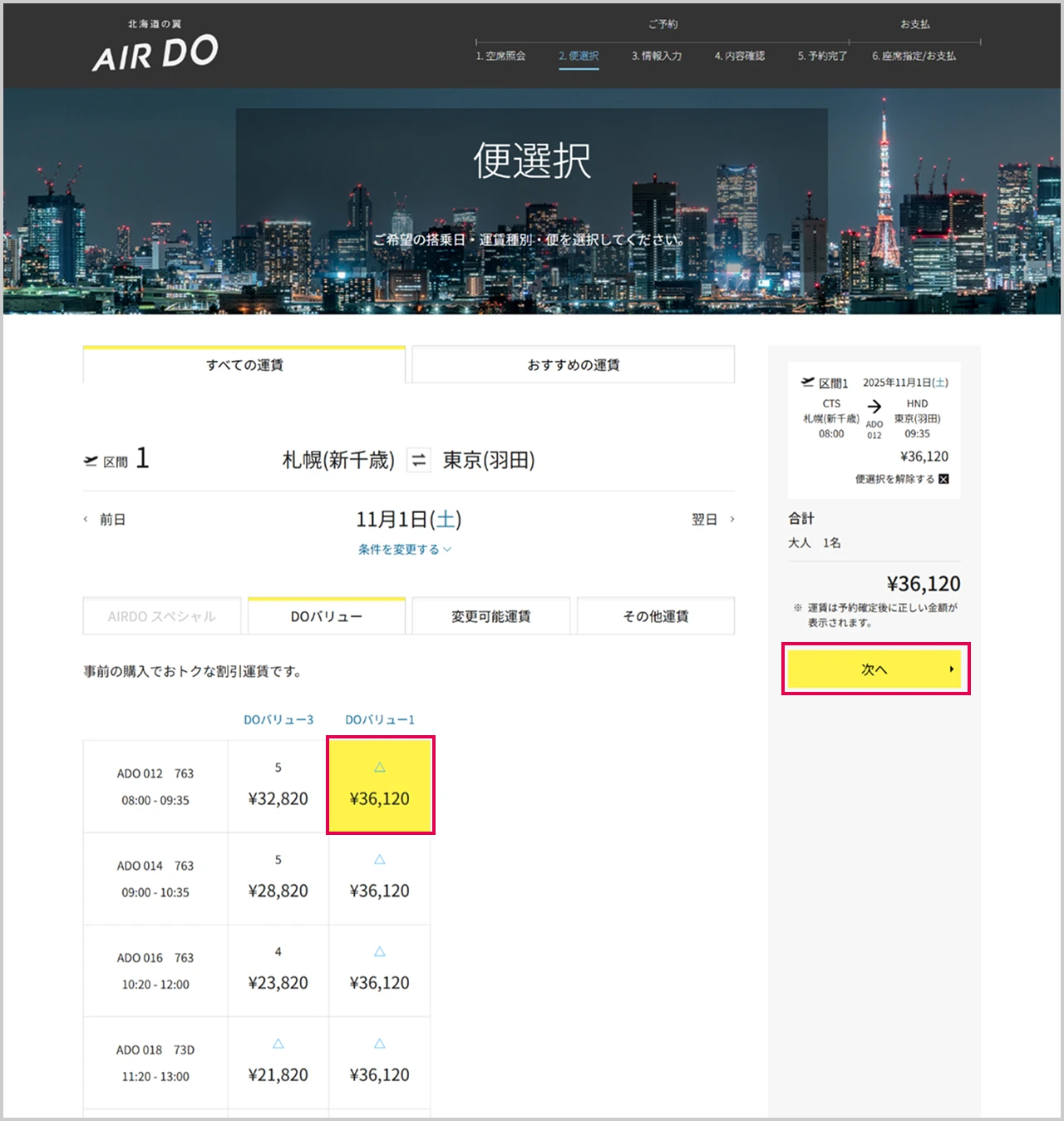Image resolution: width=1064 pixels, height=1121 pixels.
Task: Click the triangle availability icon for ADO 014 DOバリュー1
Action: pyautogui.click(x=379, y=859)
